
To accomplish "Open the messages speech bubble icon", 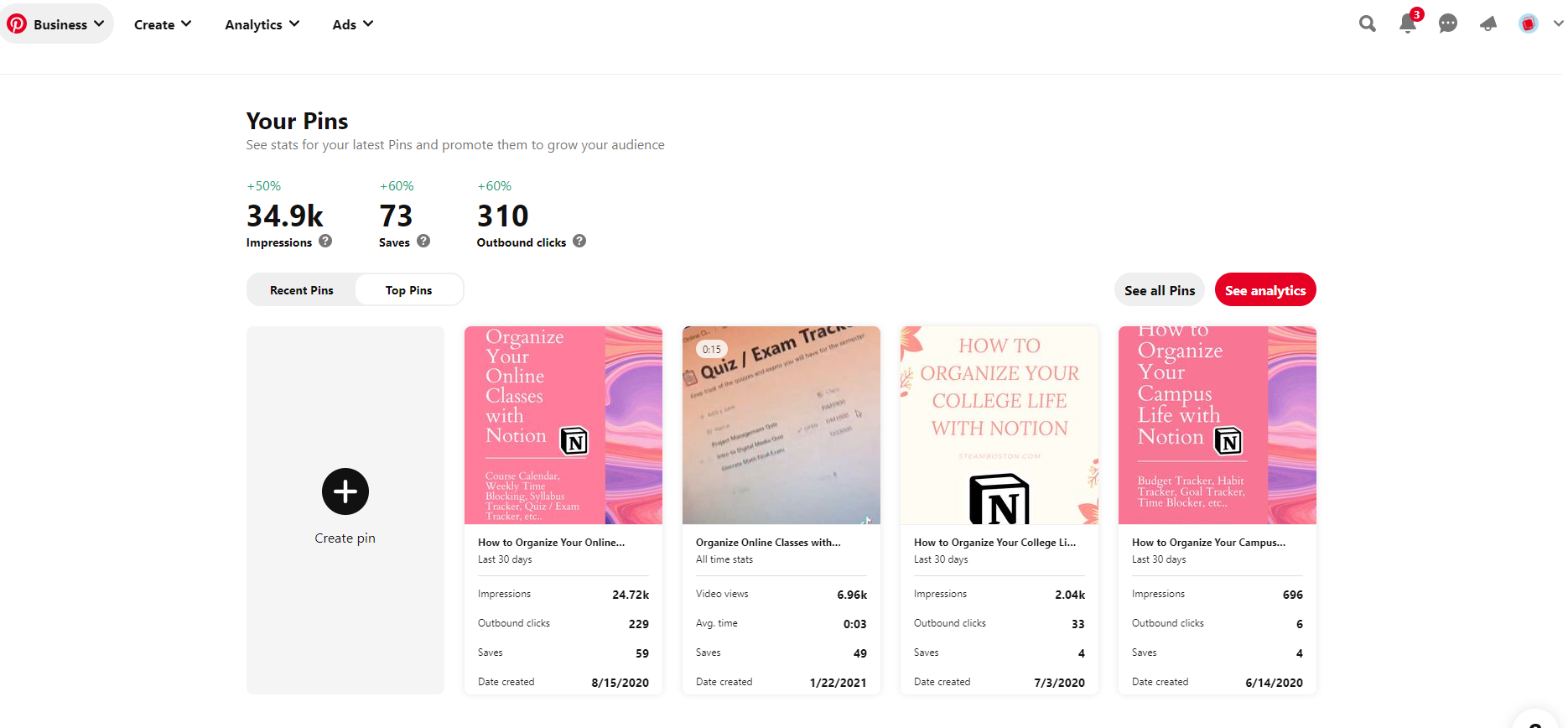I will (1448, 23).
